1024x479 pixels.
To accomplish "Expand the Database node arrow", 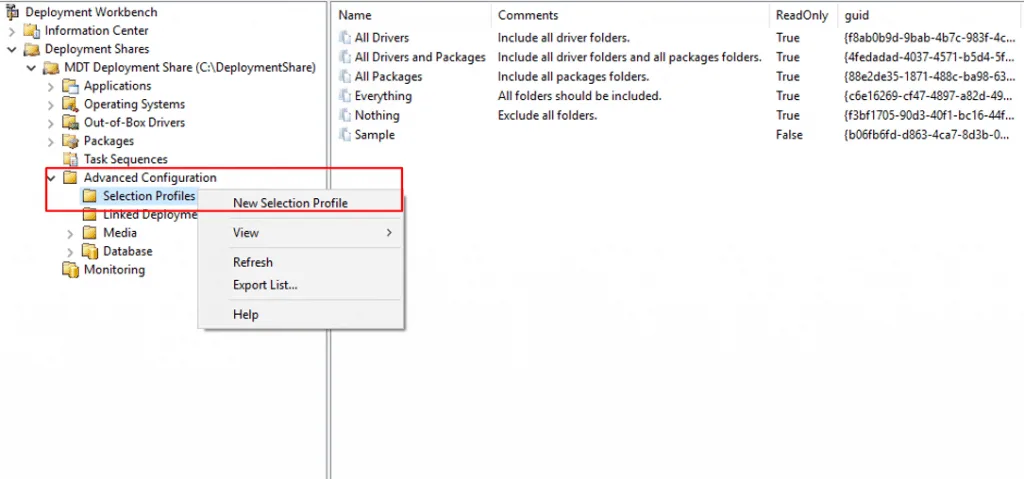I will click(70, 251).
